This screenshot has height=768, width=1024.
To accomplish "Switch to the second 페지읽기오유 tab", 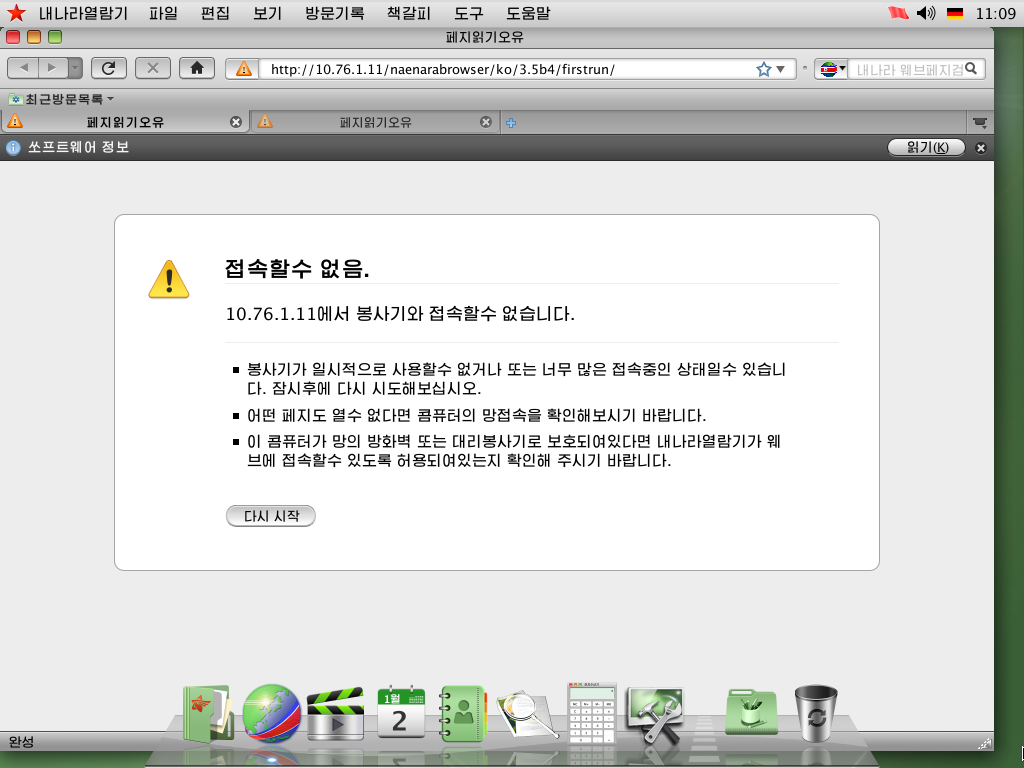I will tap(375, 121).
